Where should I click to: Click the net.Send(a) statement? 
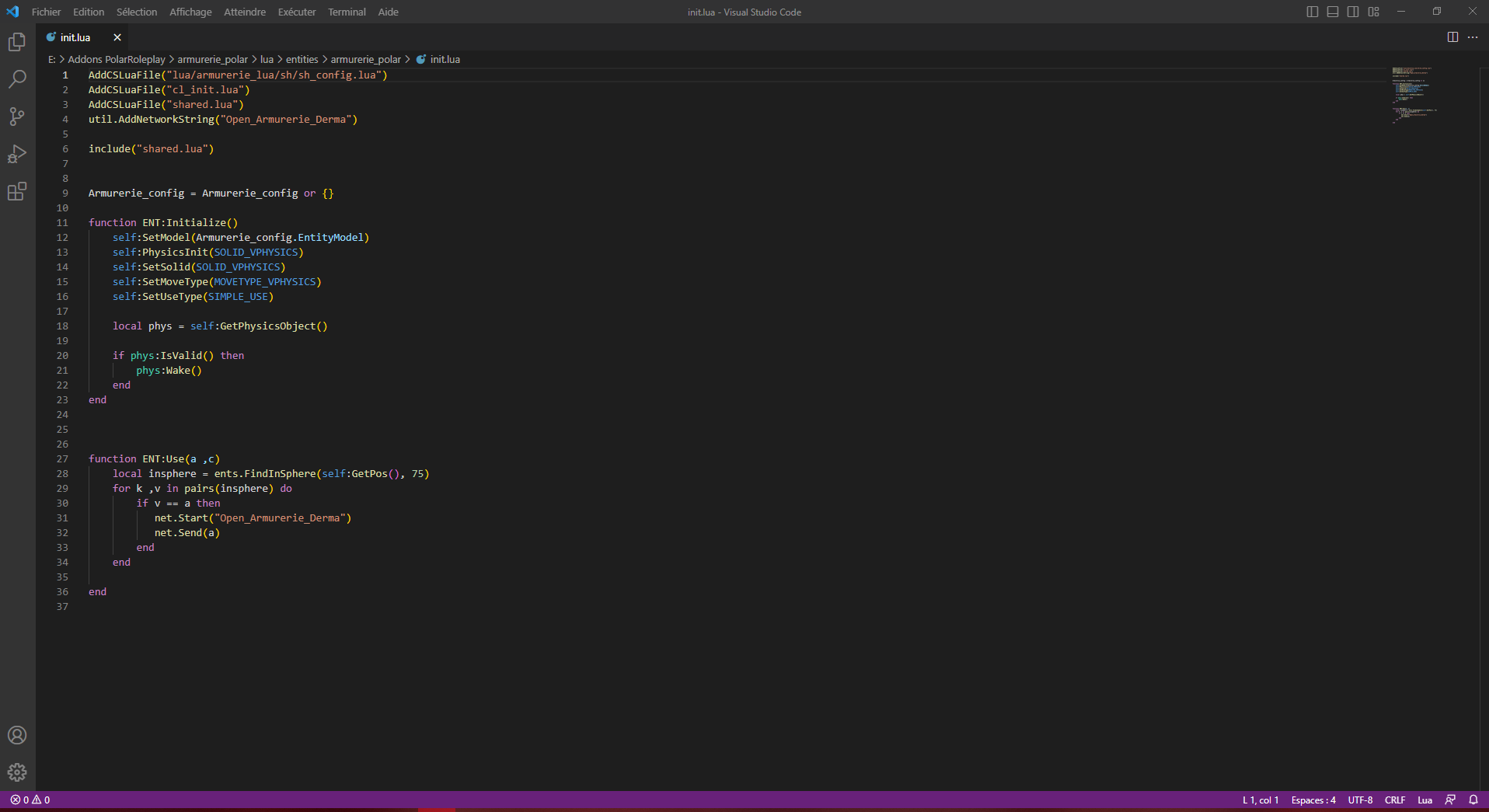pos(187,532)
